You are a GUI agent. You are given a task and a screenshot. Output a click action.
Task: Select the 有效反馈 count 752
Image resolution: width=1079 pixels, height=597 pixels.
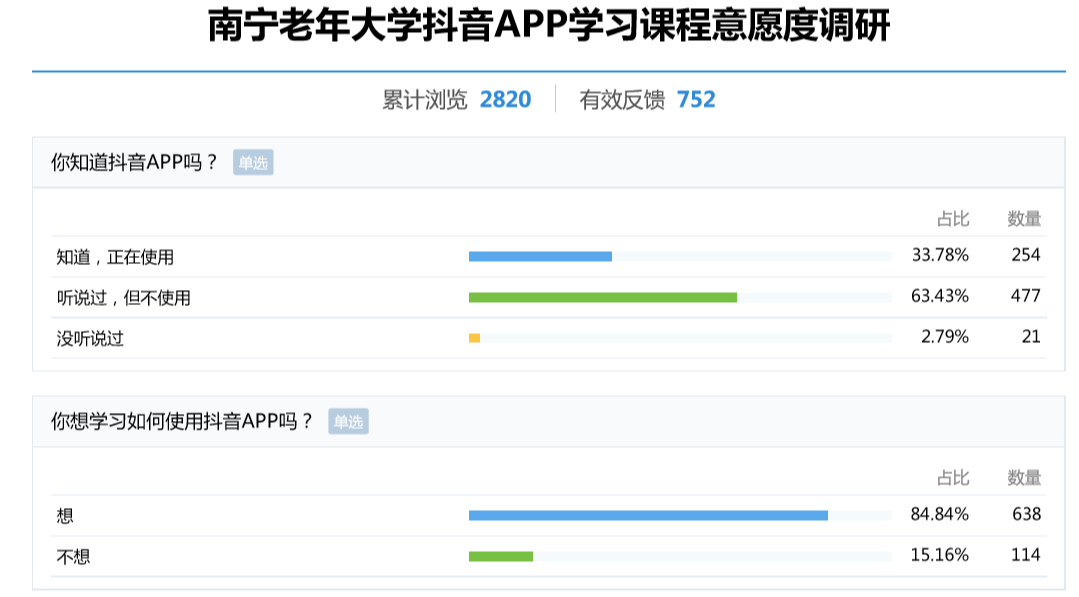pyautogui.click(x=696, y=100)
